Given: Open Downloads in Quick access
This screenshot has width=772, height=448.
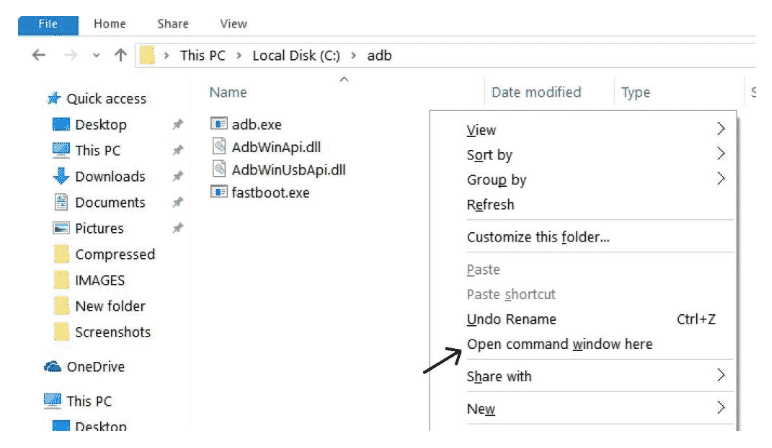Looking at the screenshot, I should coord(109,177).
